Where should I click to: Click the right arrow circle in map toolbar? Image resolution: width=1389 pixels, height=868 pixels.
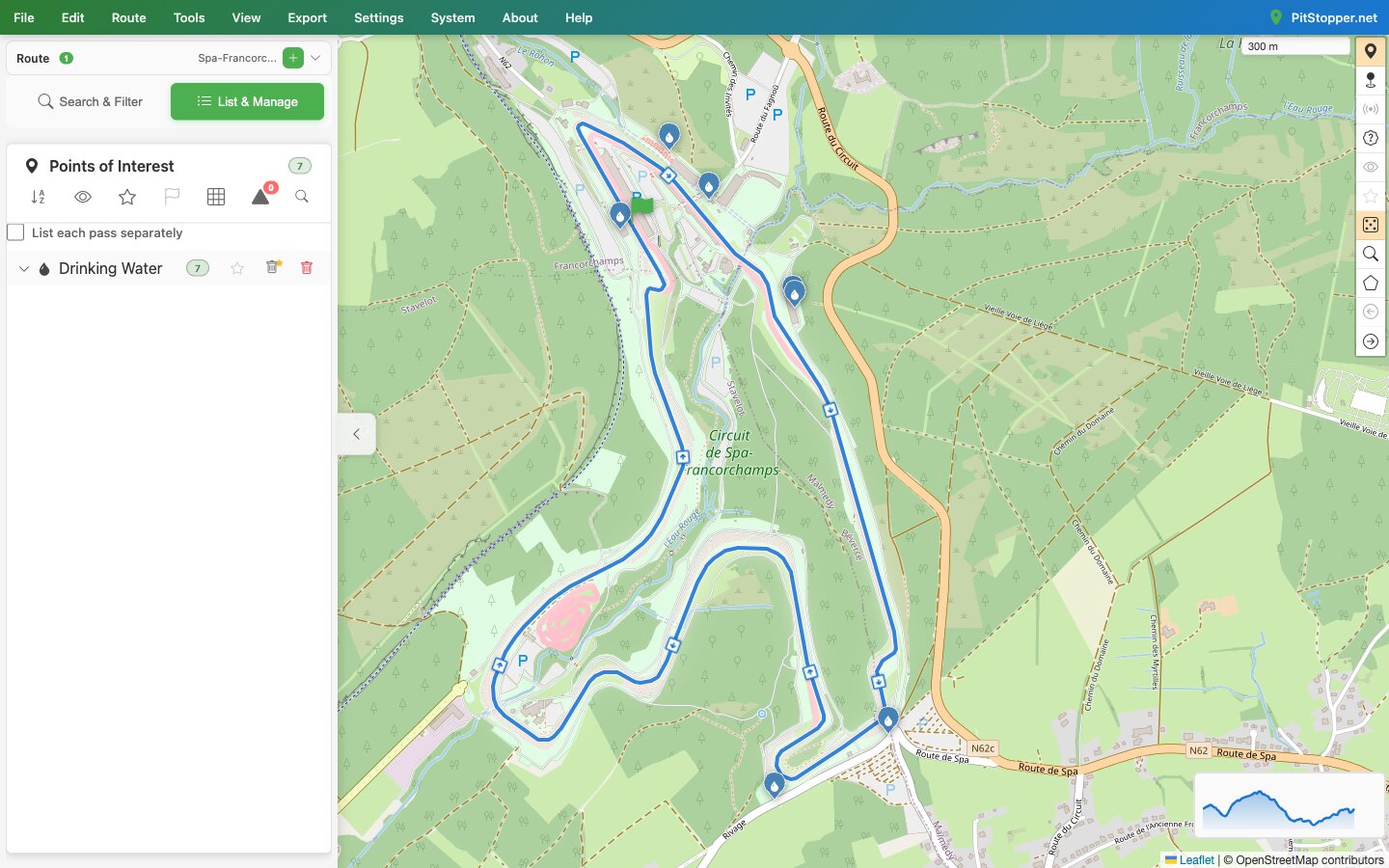(x=1371, y=341)
